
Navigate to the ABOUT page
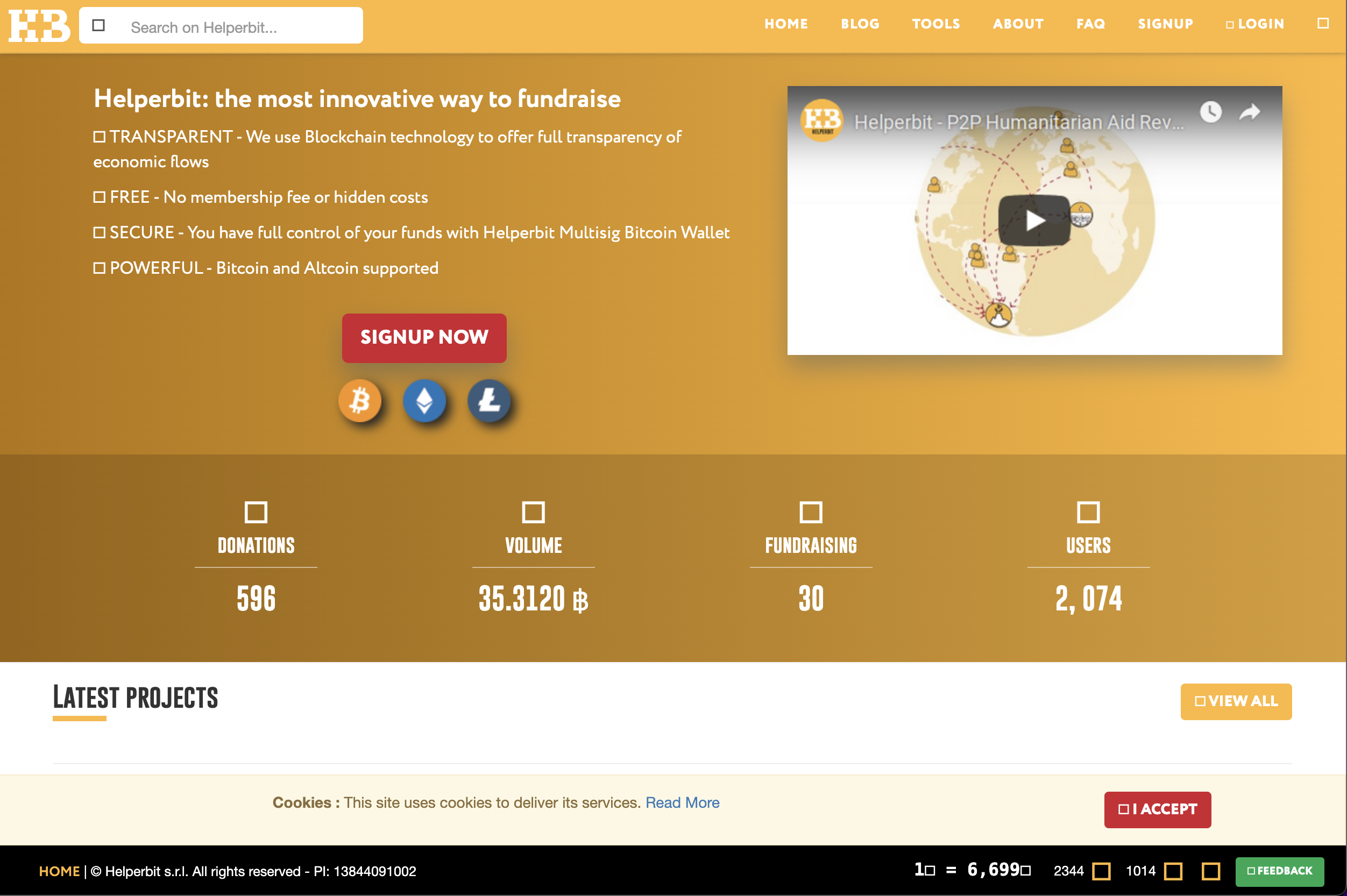pyautogui.click(x=1018, y=24)
